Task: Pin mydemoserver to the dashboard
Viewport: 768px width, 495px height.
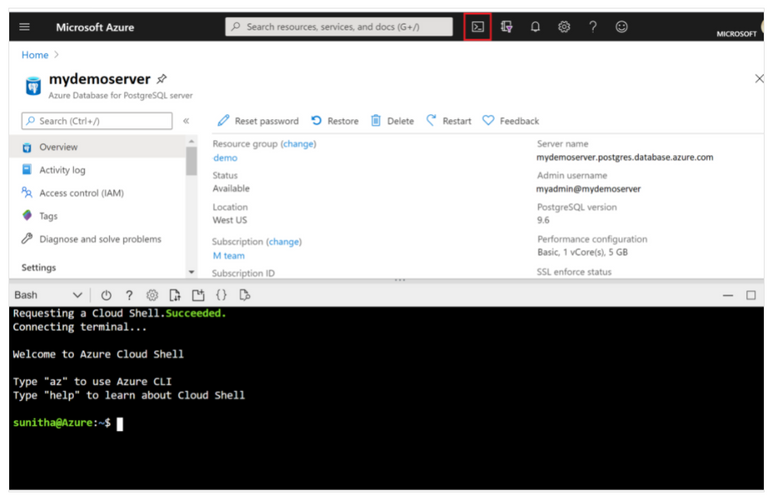Action: 162,79
